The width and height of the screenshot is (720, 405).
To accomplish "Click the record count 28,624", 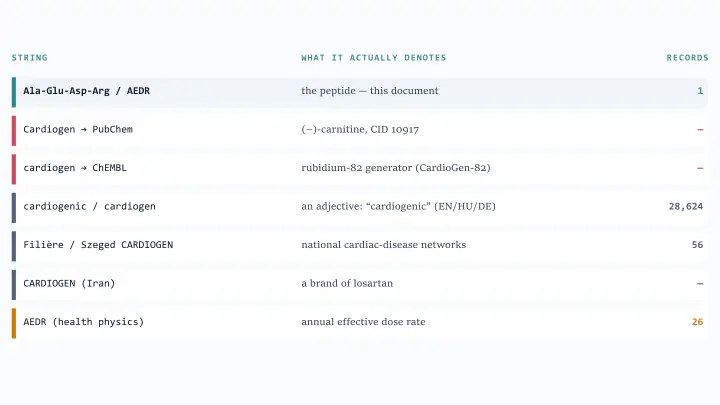I will [x=686, y=207].
